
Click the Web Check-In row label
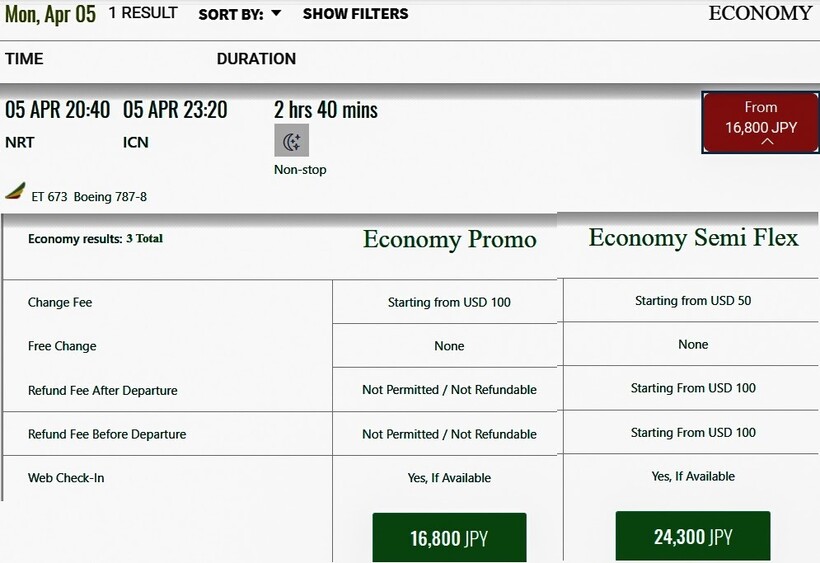tap(66, 478)
